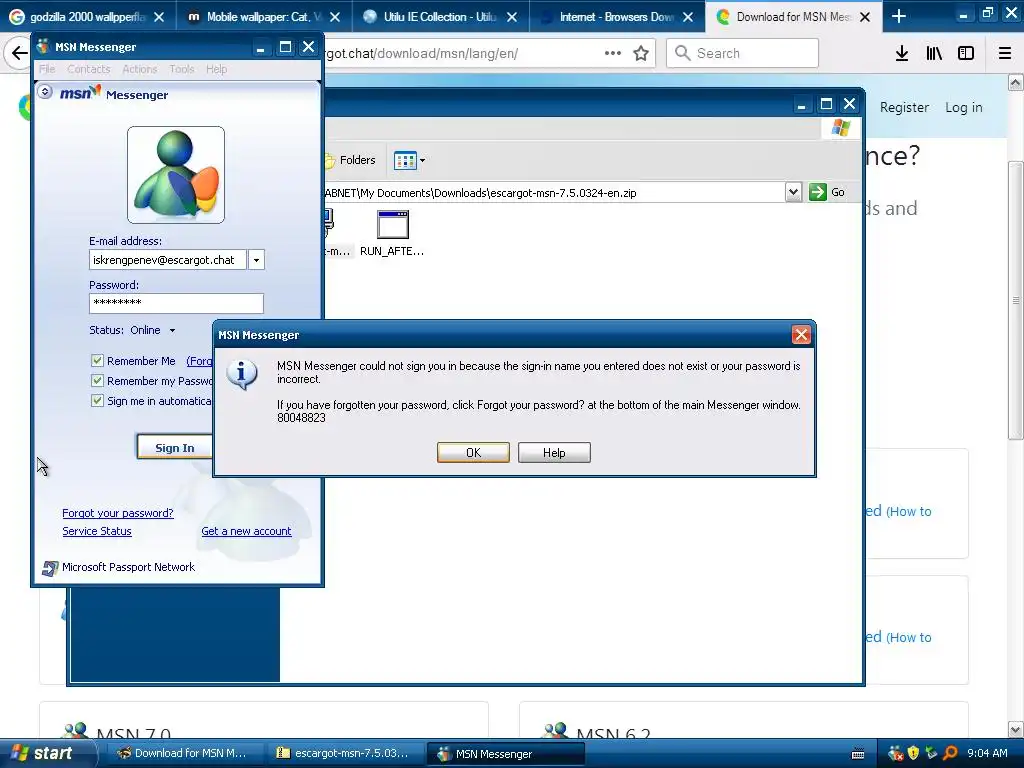Image resolution: width=1024 pixels, height=768 pixels.
Task: Toggle the browser sidebar icon
Action: (966, 54)
